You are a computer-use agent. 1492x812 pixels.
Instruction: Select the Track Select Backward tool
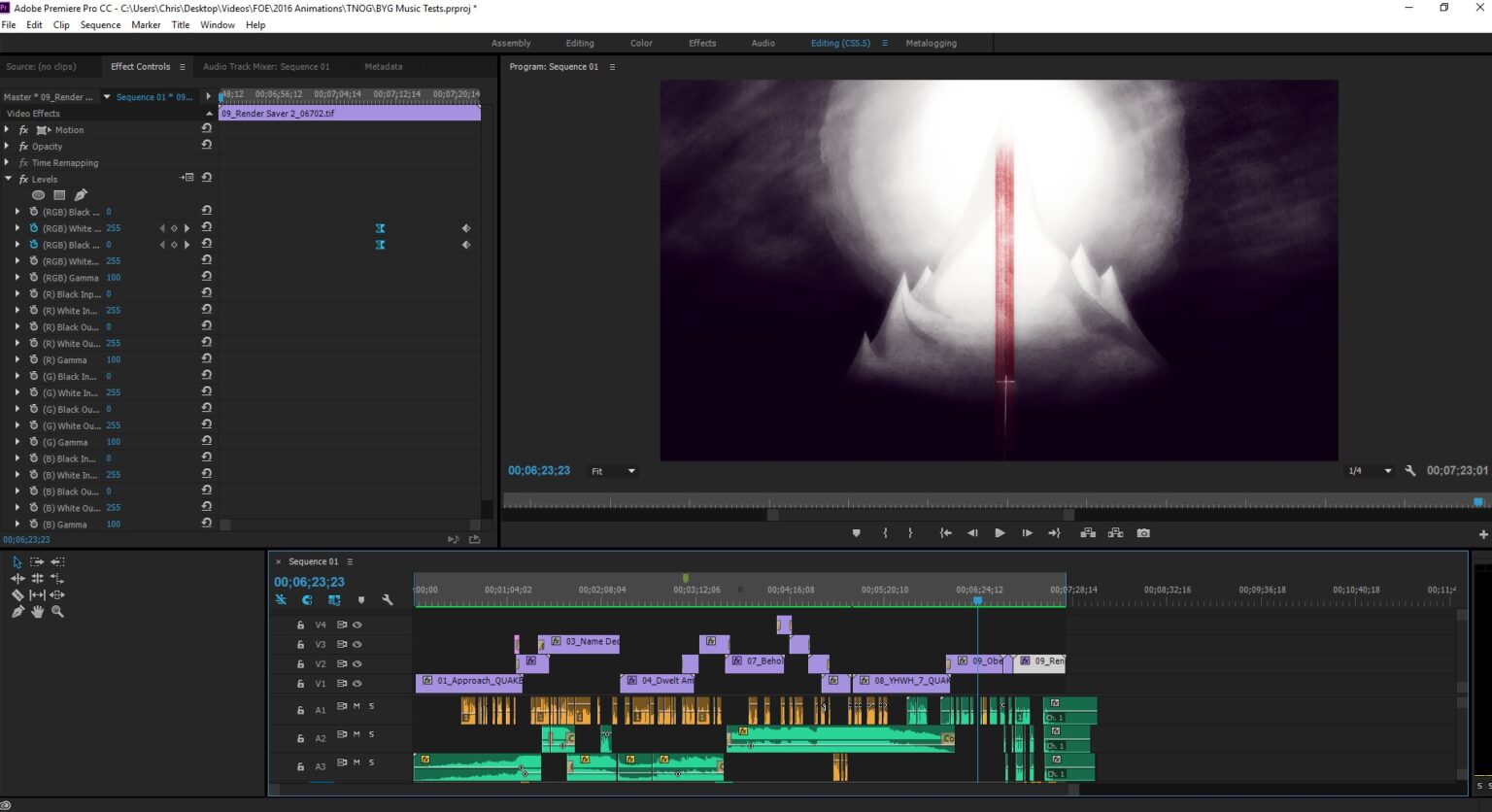(x=57, y=561)
